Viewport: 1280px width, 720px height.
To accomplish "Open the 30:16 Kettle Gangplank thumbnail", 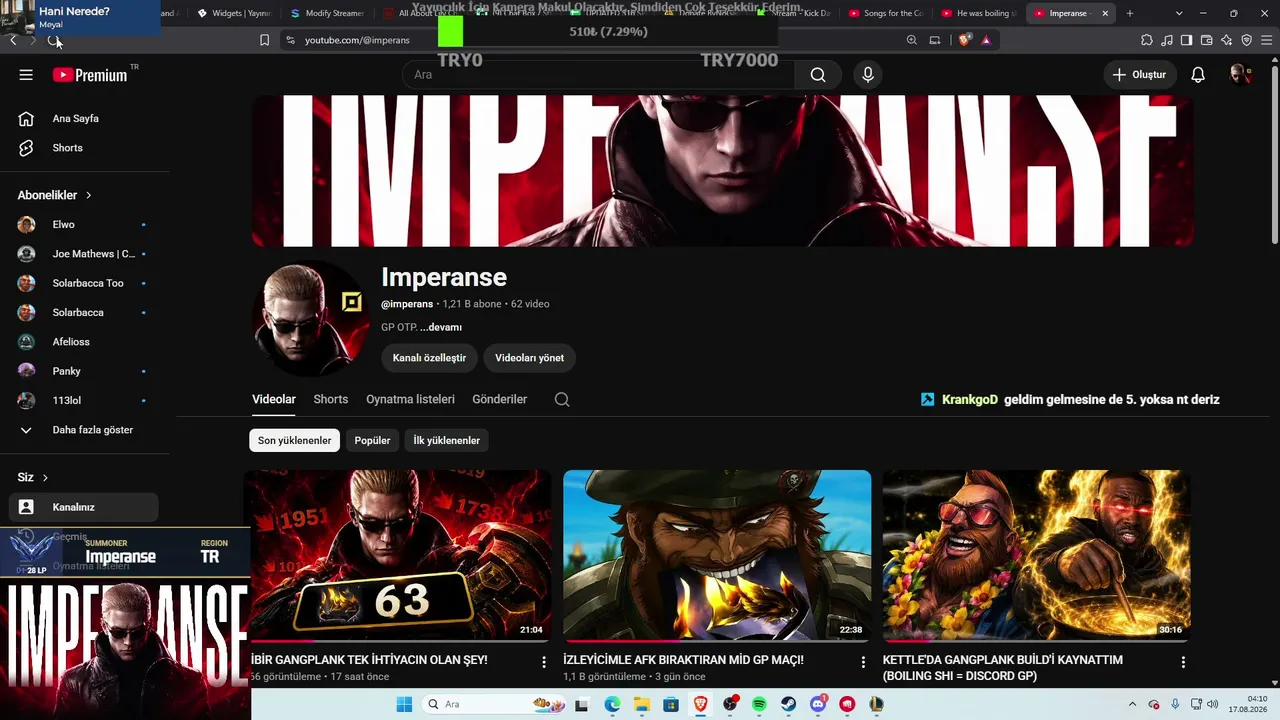I will click(x=1037, y=555).
